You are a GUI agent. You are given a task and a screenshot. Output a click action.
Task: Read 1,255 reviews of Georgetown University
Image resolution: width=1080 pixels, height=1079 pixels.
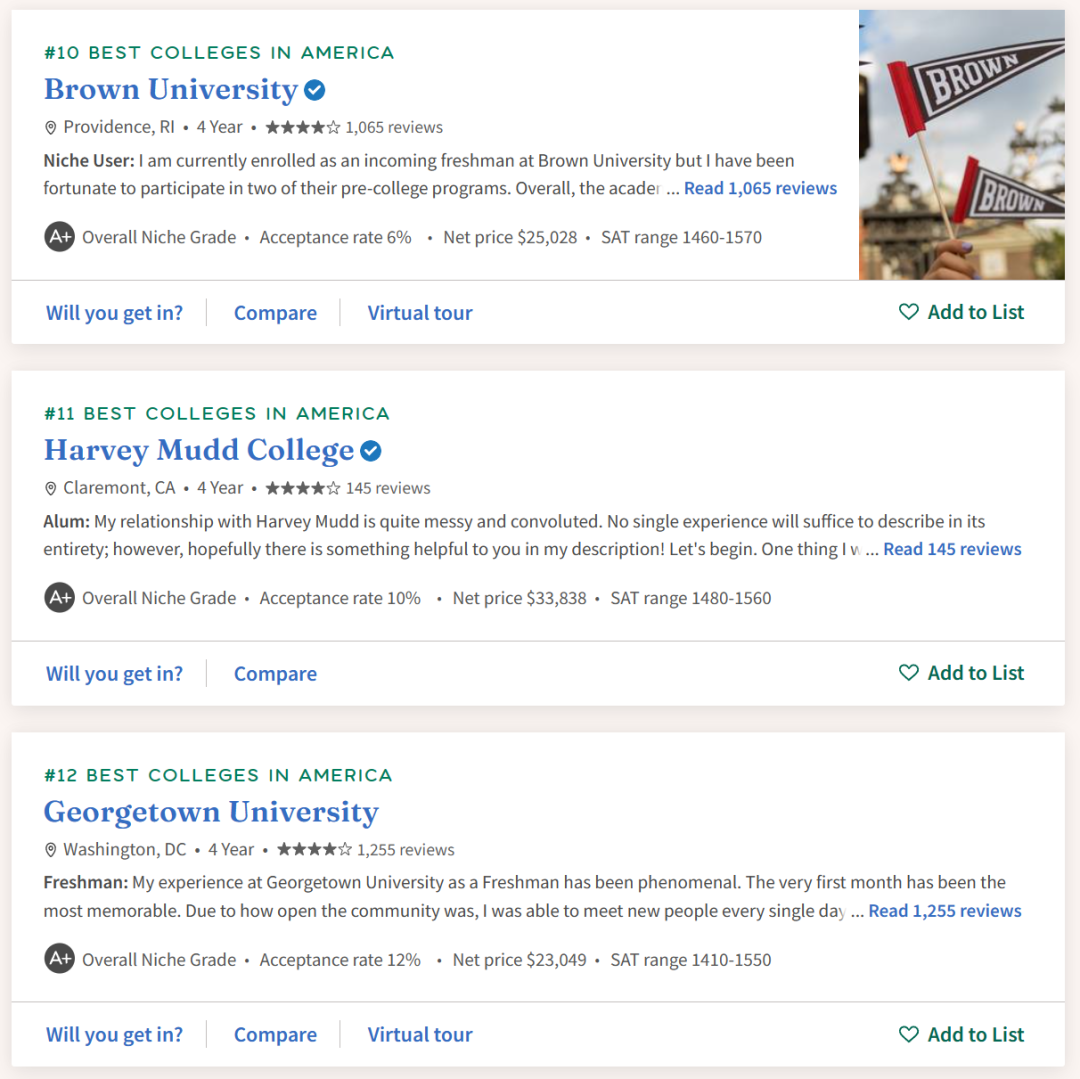(945, 911)
